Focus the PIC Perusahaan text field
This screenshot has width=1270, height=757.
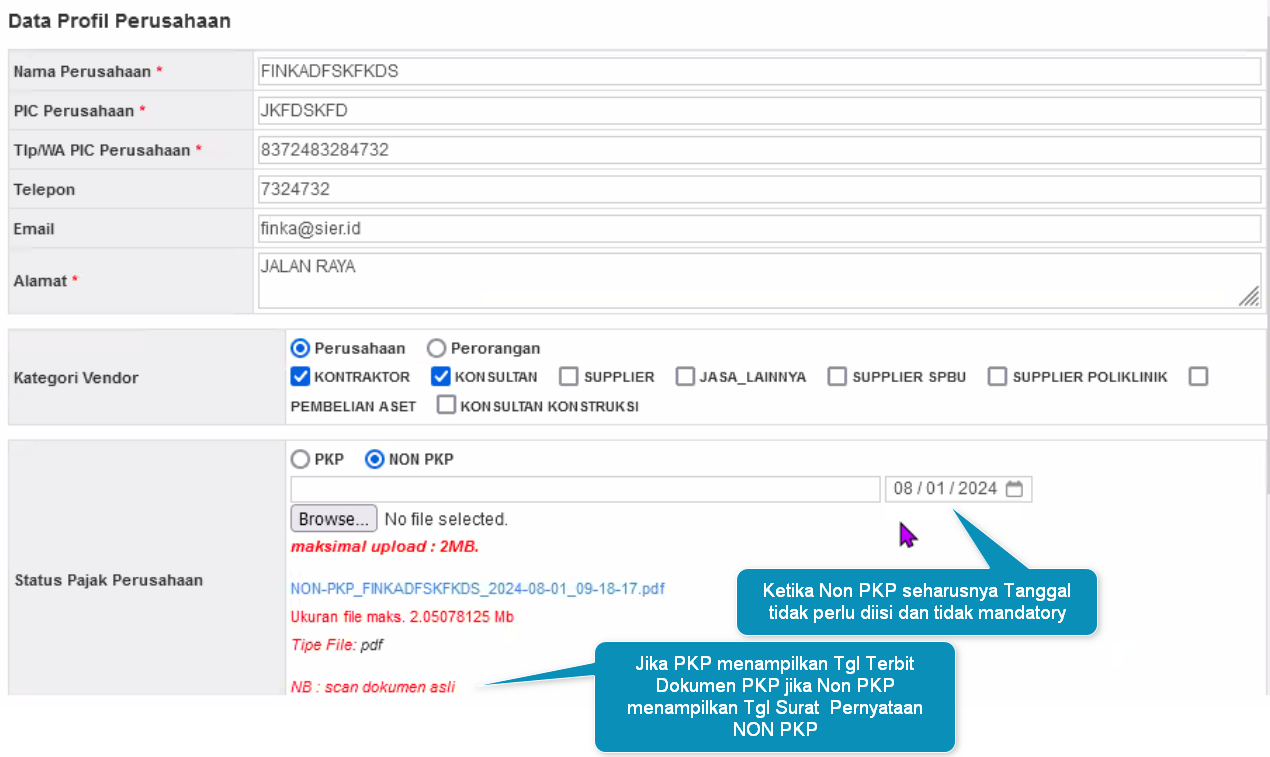click(758, 111)
